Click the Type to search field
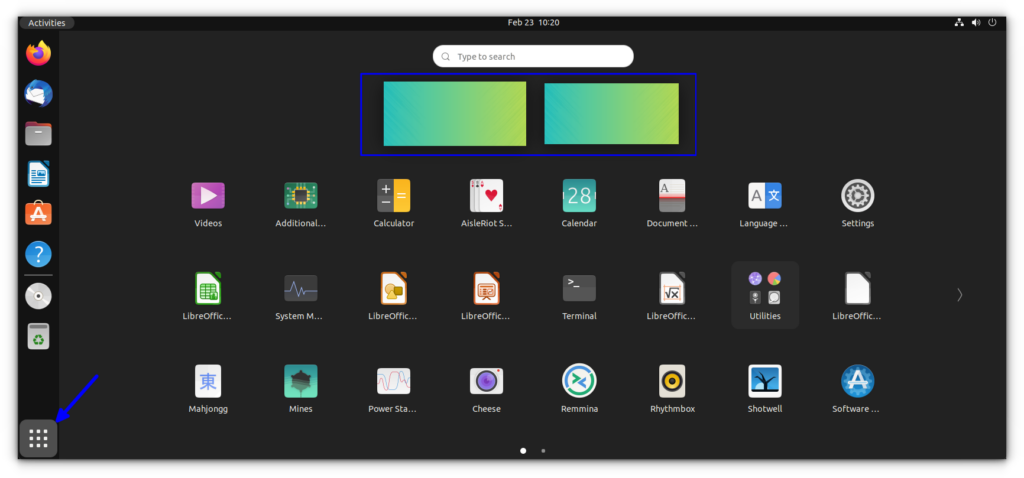 pos(533,56)
